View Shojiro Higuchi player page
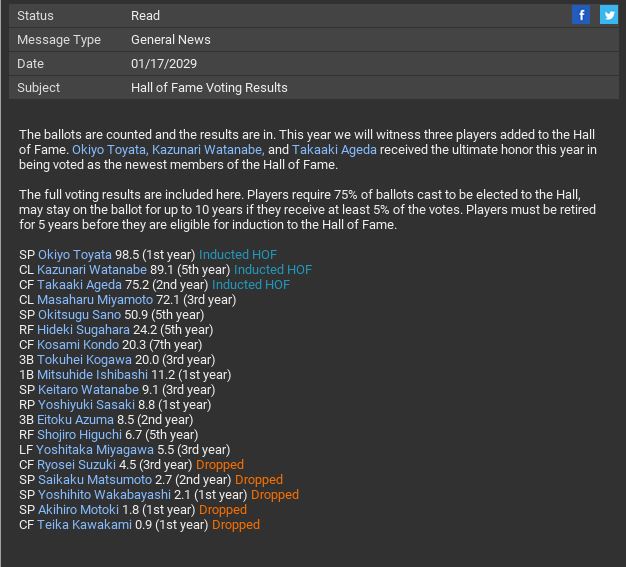 [81, 435]
